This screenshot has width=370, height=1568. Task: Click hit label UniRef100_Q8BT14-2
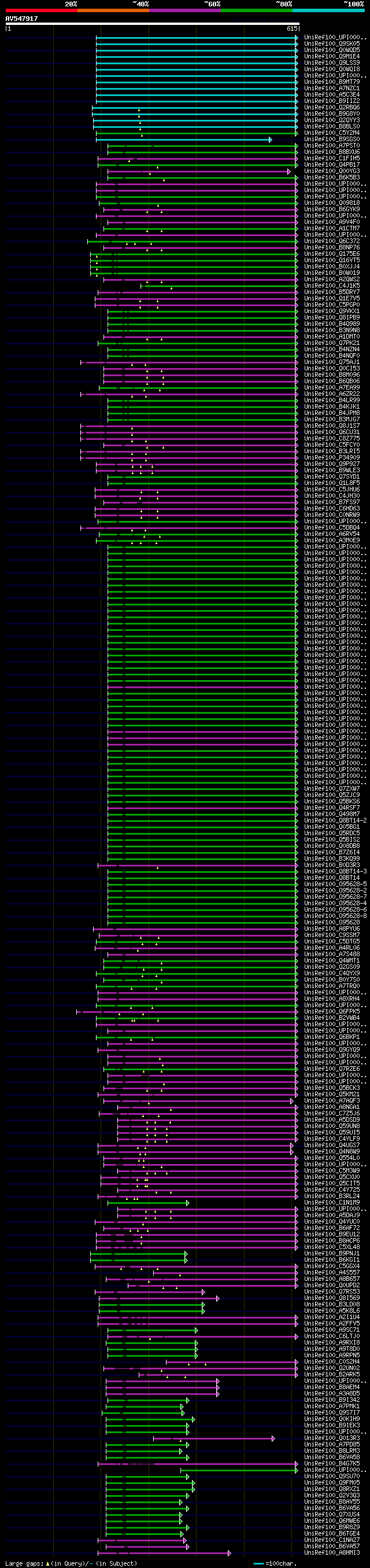335,821
